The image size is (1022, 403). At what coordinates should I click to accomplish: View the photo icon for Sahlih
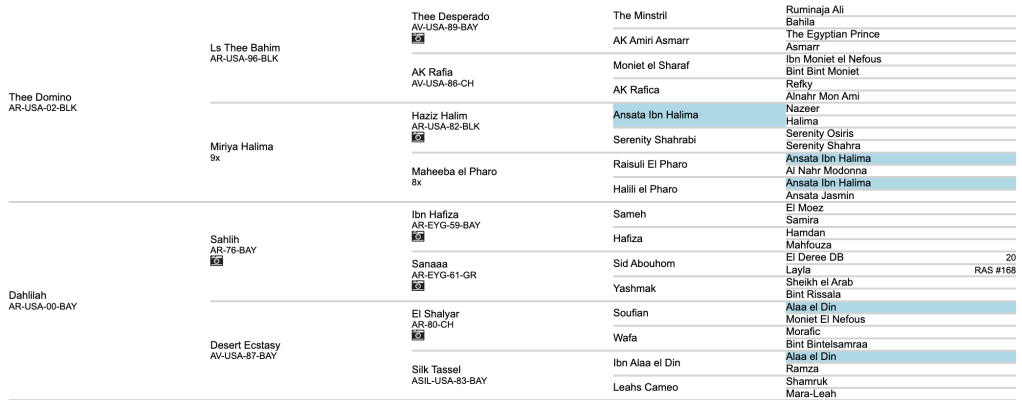216,261
